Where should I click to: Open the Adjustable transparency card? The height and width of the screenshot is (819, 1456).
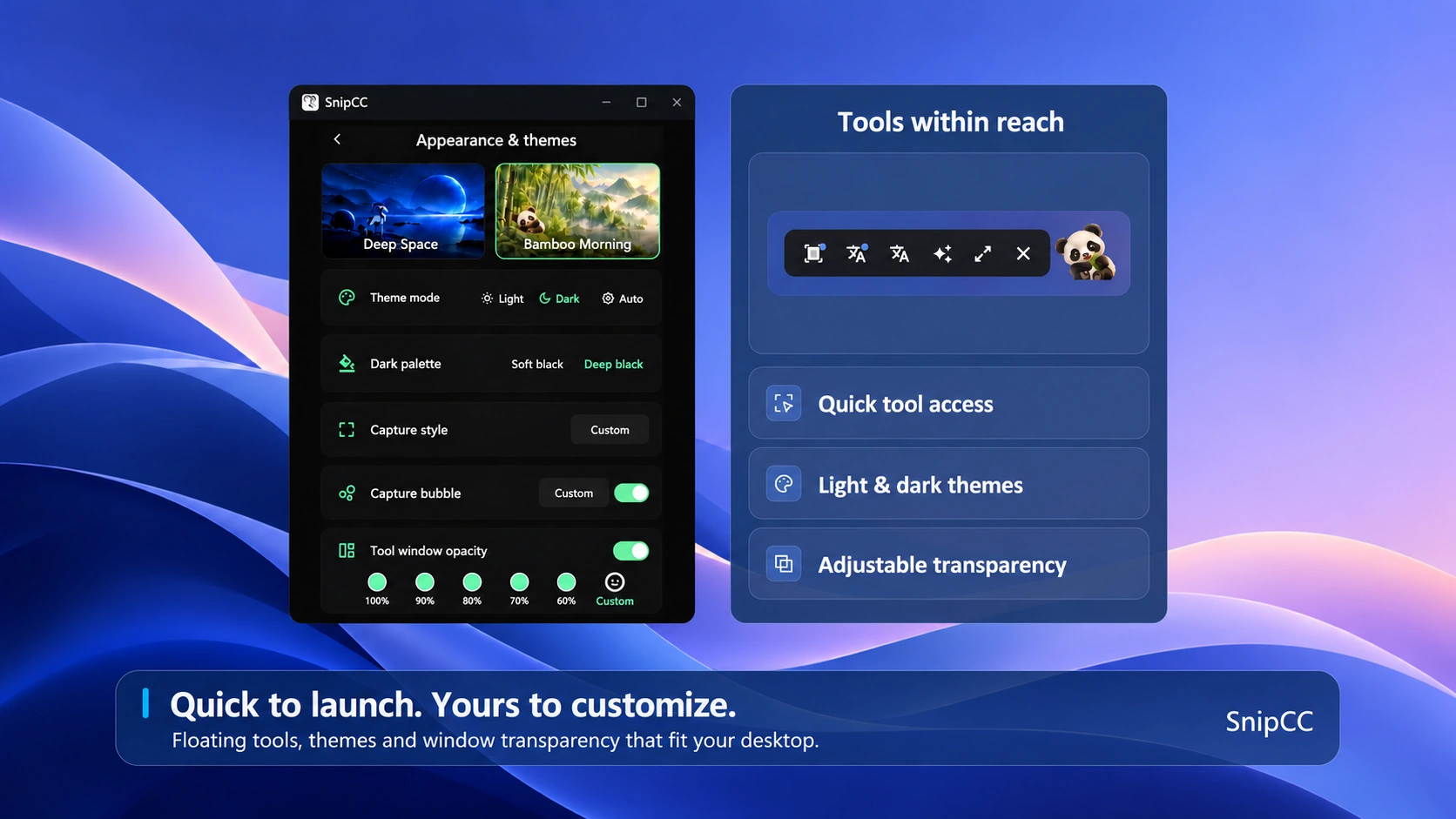pos(948,564)
